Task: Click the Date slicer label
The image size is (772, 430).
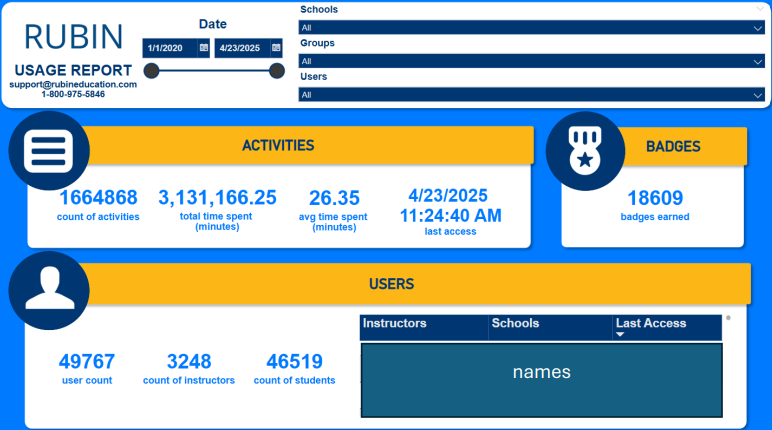Action: click(213, 24)
